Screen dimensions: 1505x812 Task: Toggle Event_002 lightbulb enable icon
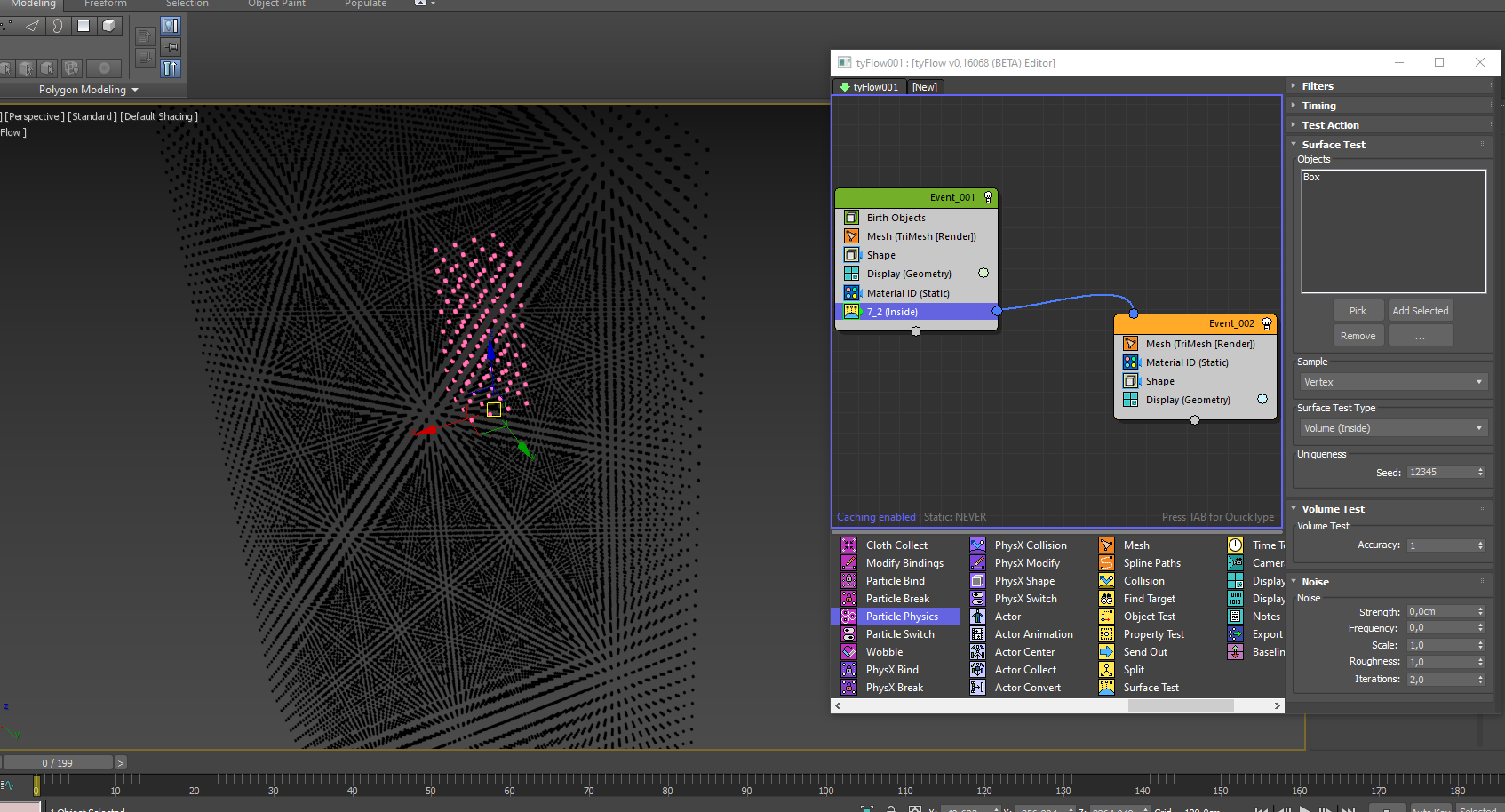pos(1267,323)
